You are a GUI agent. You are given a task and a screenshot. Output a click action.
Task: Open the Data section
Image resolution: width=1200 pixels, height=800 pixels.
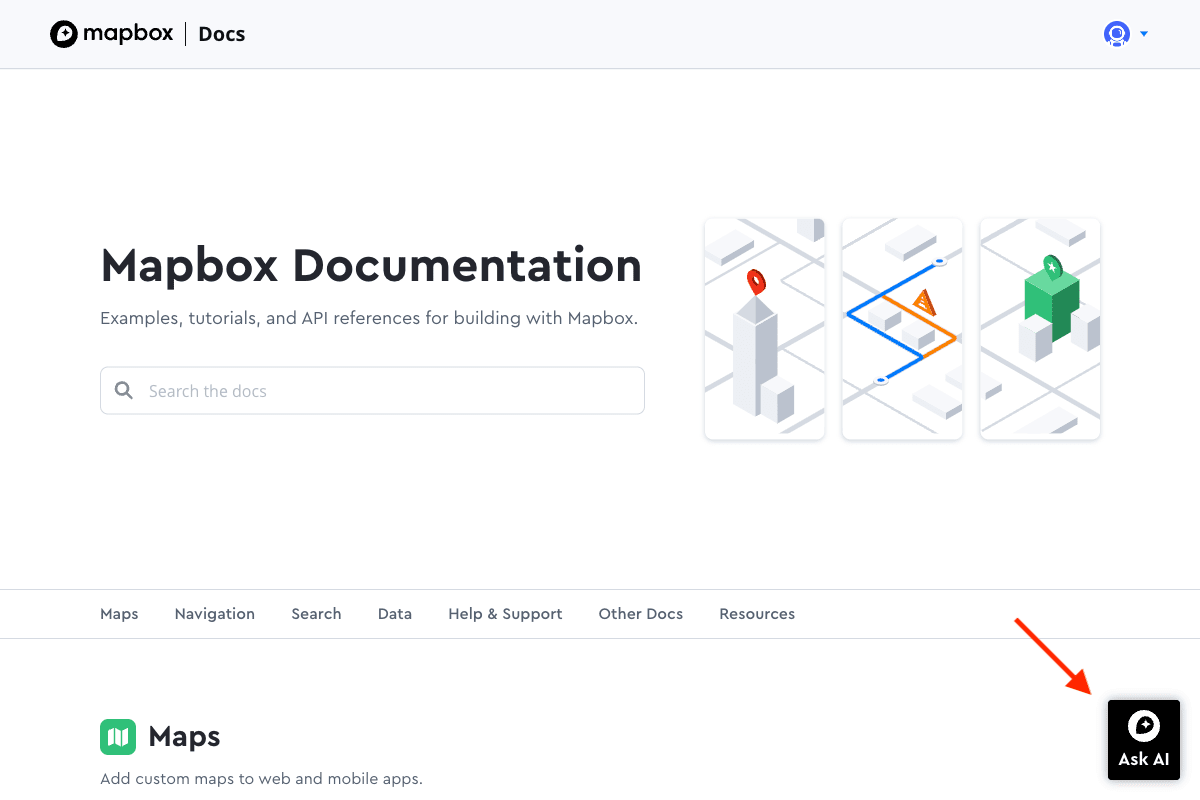click(394, 613)
